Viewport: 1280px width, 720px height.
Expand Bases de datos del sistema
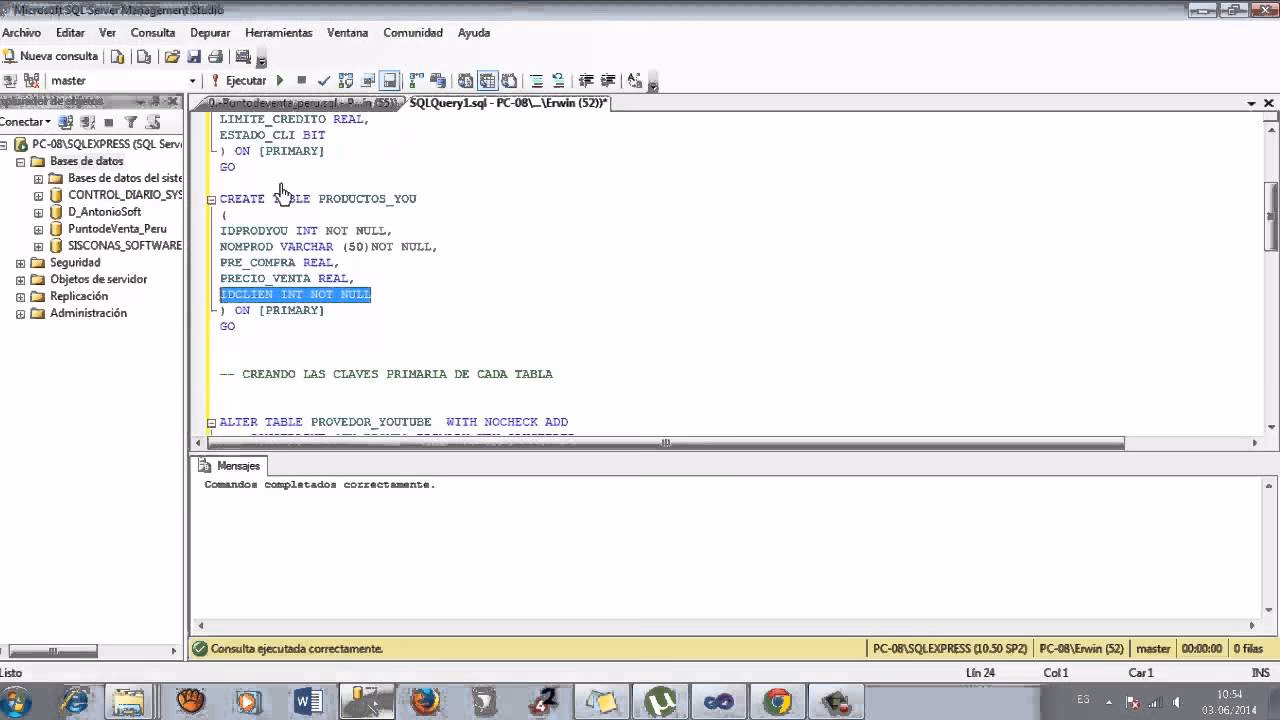(x=38, y=179)
